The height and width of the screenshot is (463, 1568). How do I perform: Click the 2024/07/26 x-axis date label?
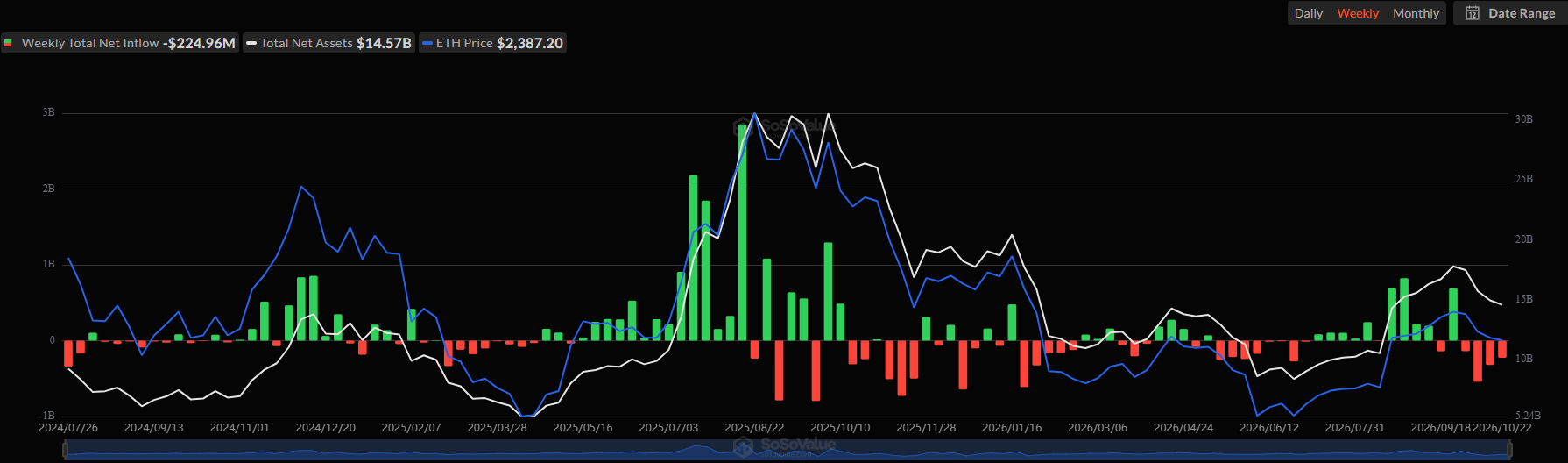68,428
